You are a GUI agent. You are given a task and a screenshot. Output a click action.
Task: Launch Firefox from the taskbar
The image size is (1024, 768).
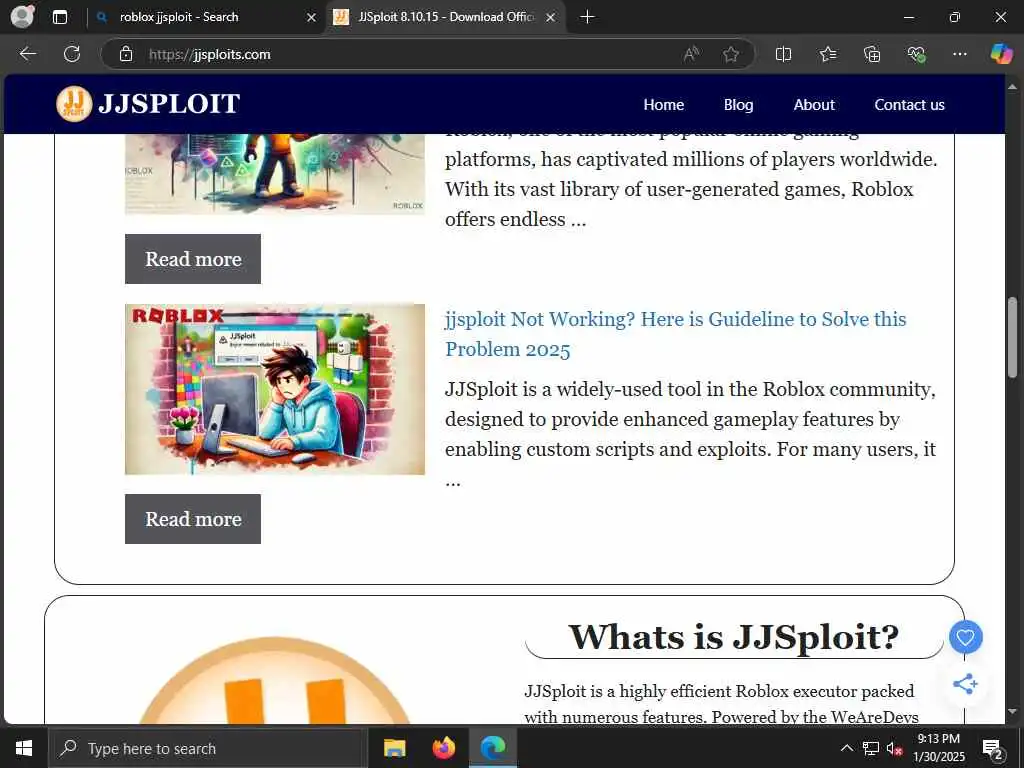(x=444, y=748)
